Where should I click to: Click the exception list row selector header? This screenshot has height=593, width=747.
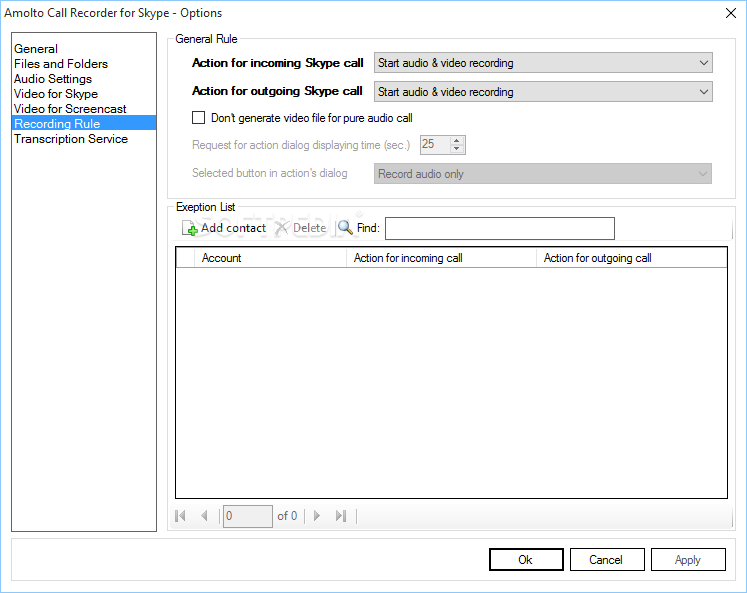coord(185,258)
